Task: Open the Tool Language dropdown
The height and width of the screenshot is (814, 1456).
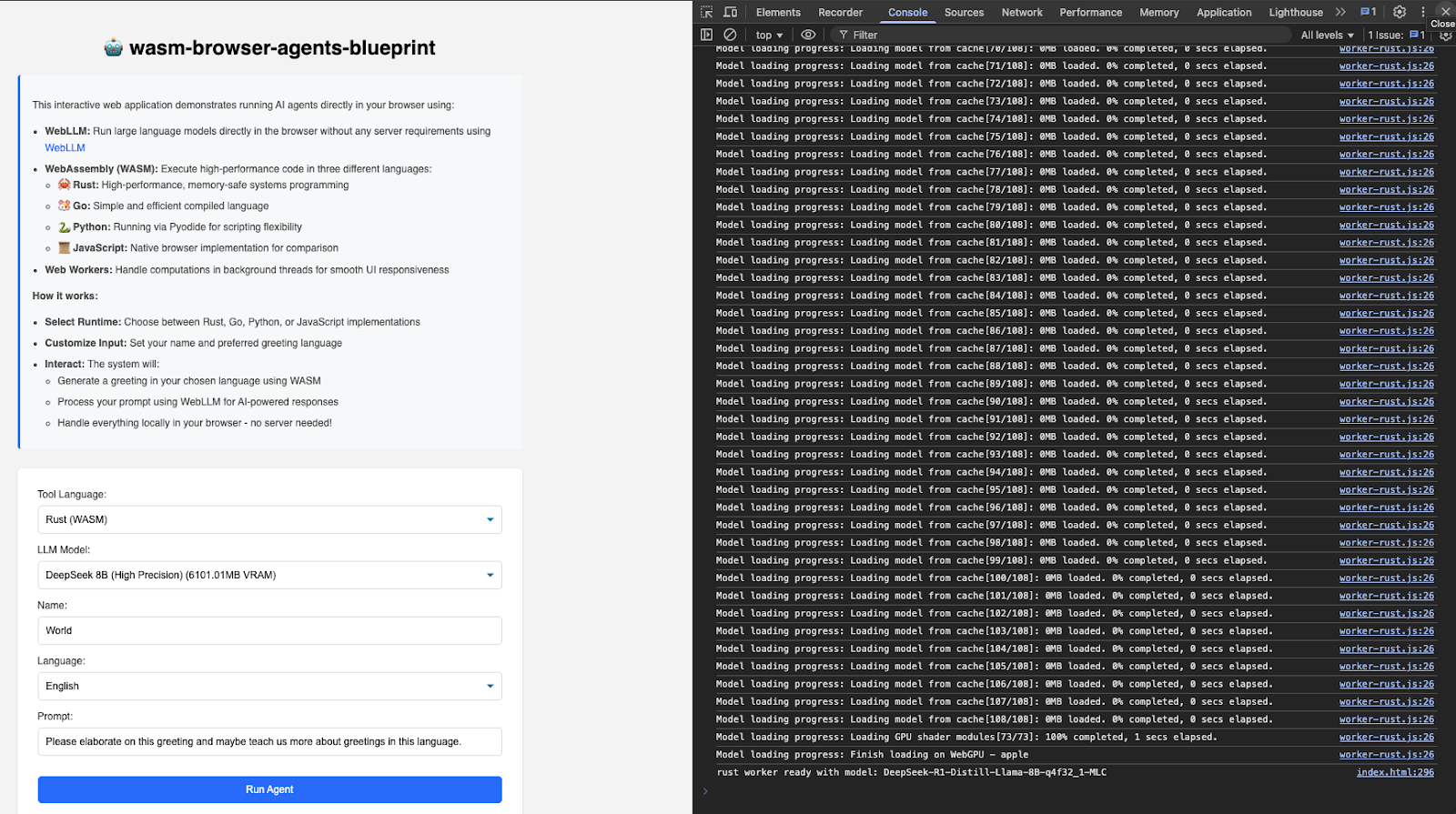Action: pos(269,519)
